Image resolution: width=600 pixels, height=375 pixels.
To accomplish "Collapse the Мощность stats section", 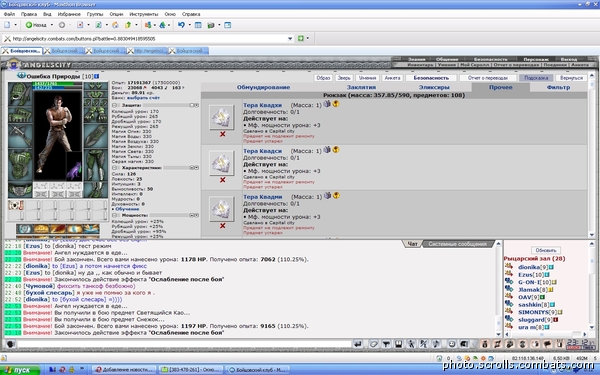I will tap(114, 215).
